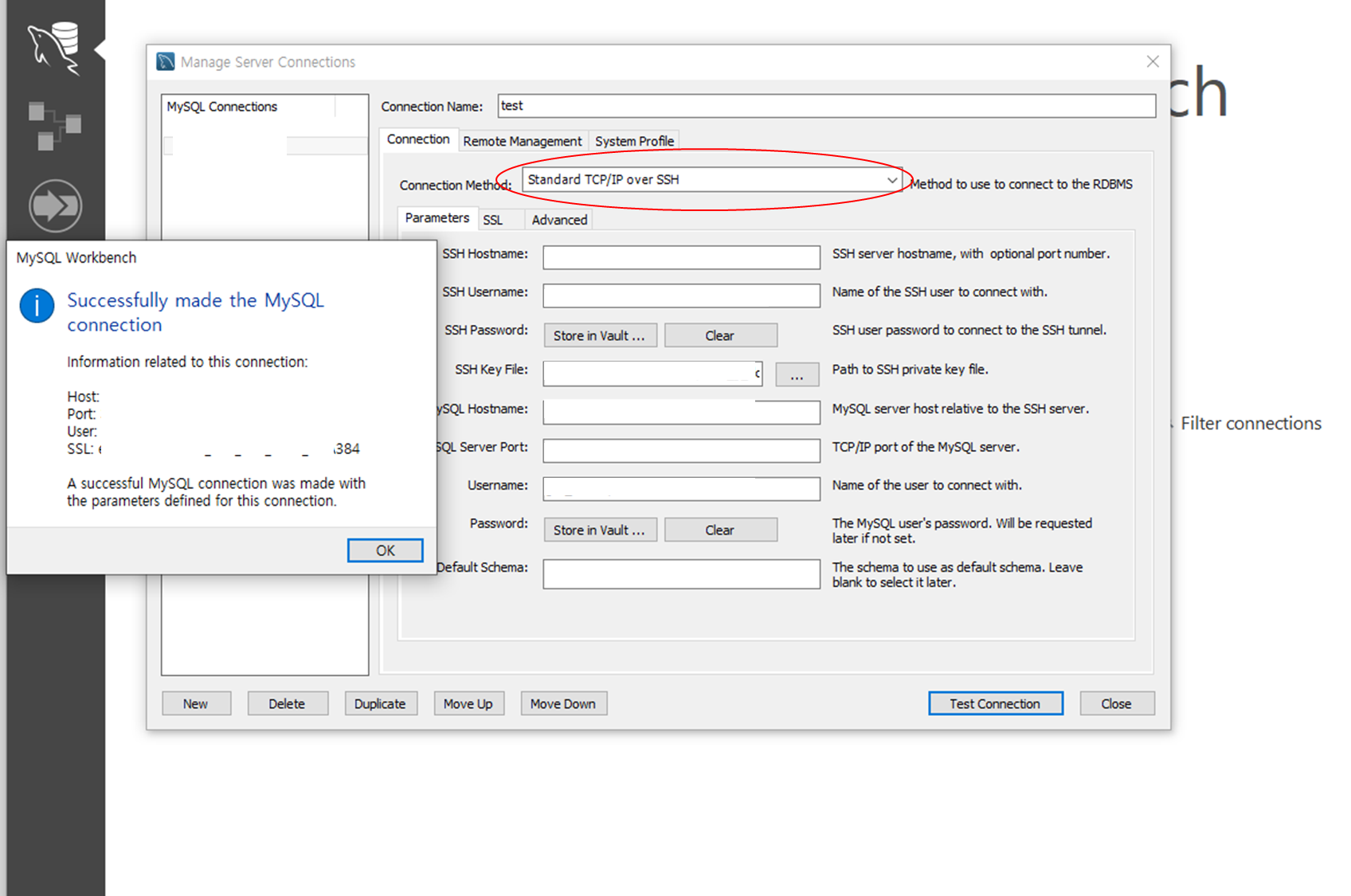1351x896 pixels.
Task: Click the 'Path to SSH private key file.' text
Action: click(x=910, y=370)
